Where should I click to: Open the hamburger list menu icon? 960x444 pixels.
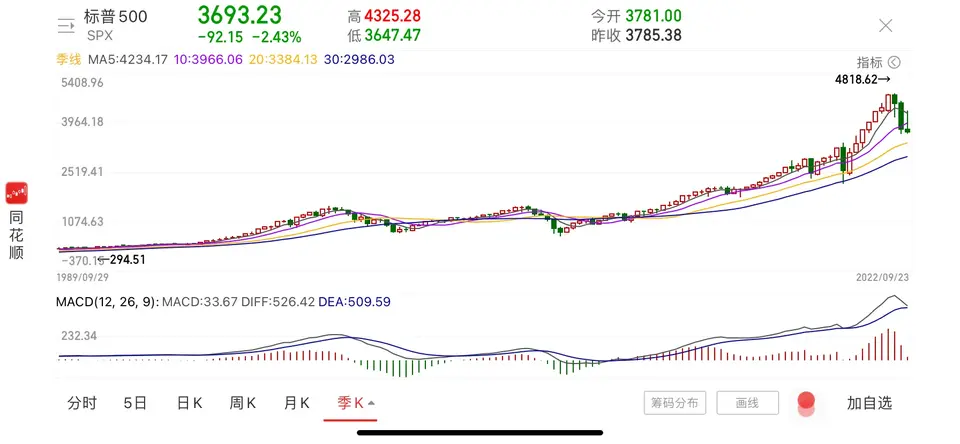66,25
